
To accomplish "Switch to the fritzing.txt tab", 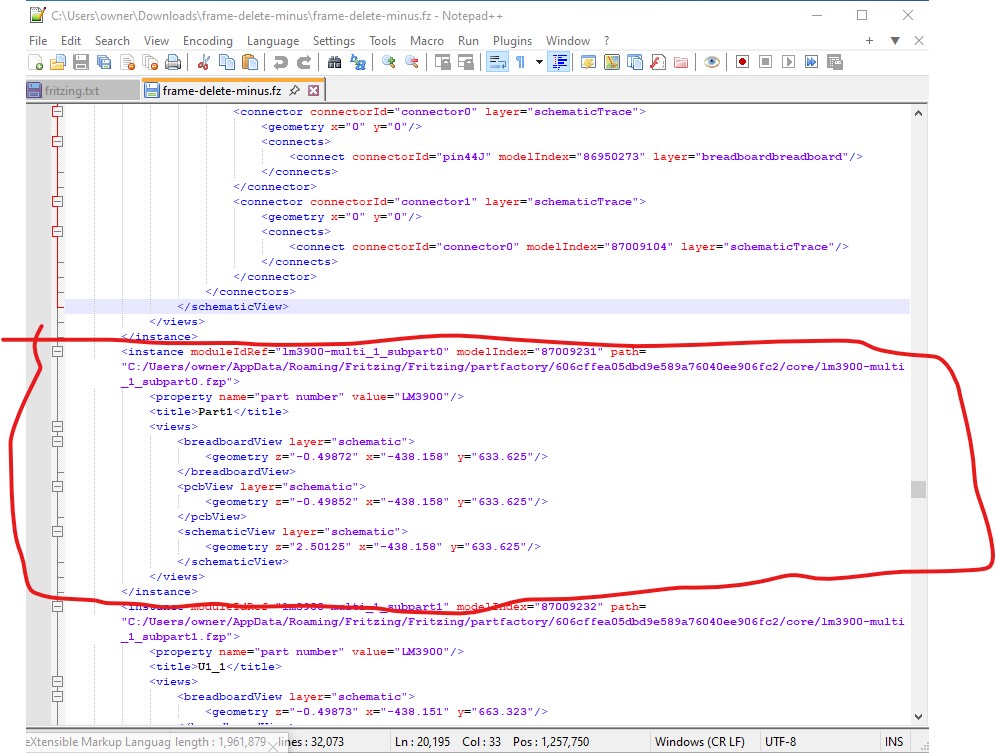I will click(69, 90).
